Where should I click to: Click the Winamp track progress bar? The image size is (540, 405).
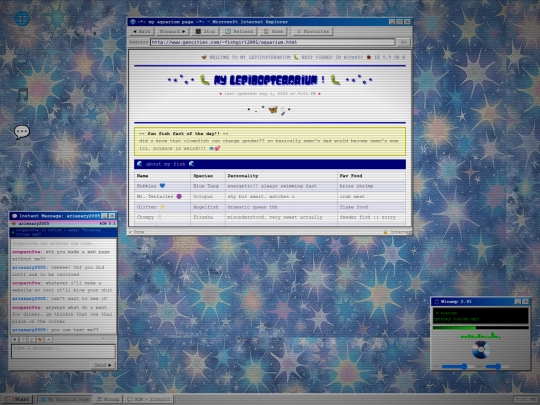coord(480,328)
